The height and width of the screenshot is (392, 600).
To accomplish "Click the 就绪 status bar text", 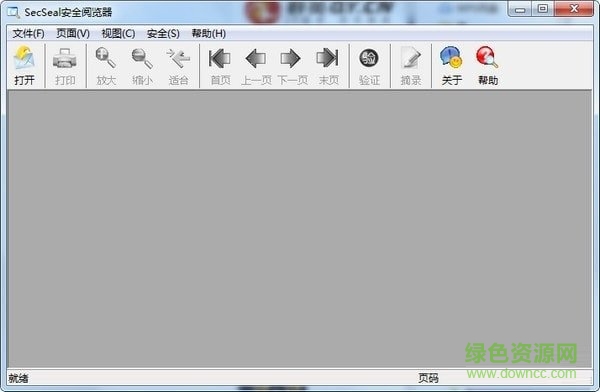I will pos(18,378).
